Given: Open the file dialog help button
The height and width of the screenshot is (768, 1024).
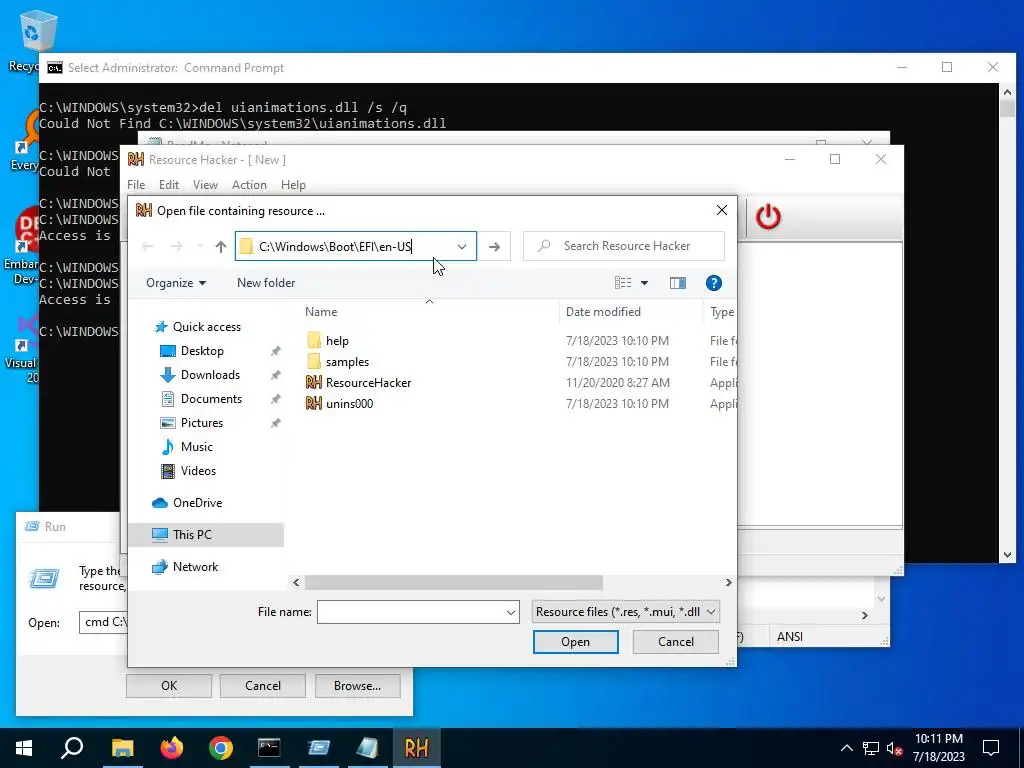Looking at the screenshot, I should [714, 283].
